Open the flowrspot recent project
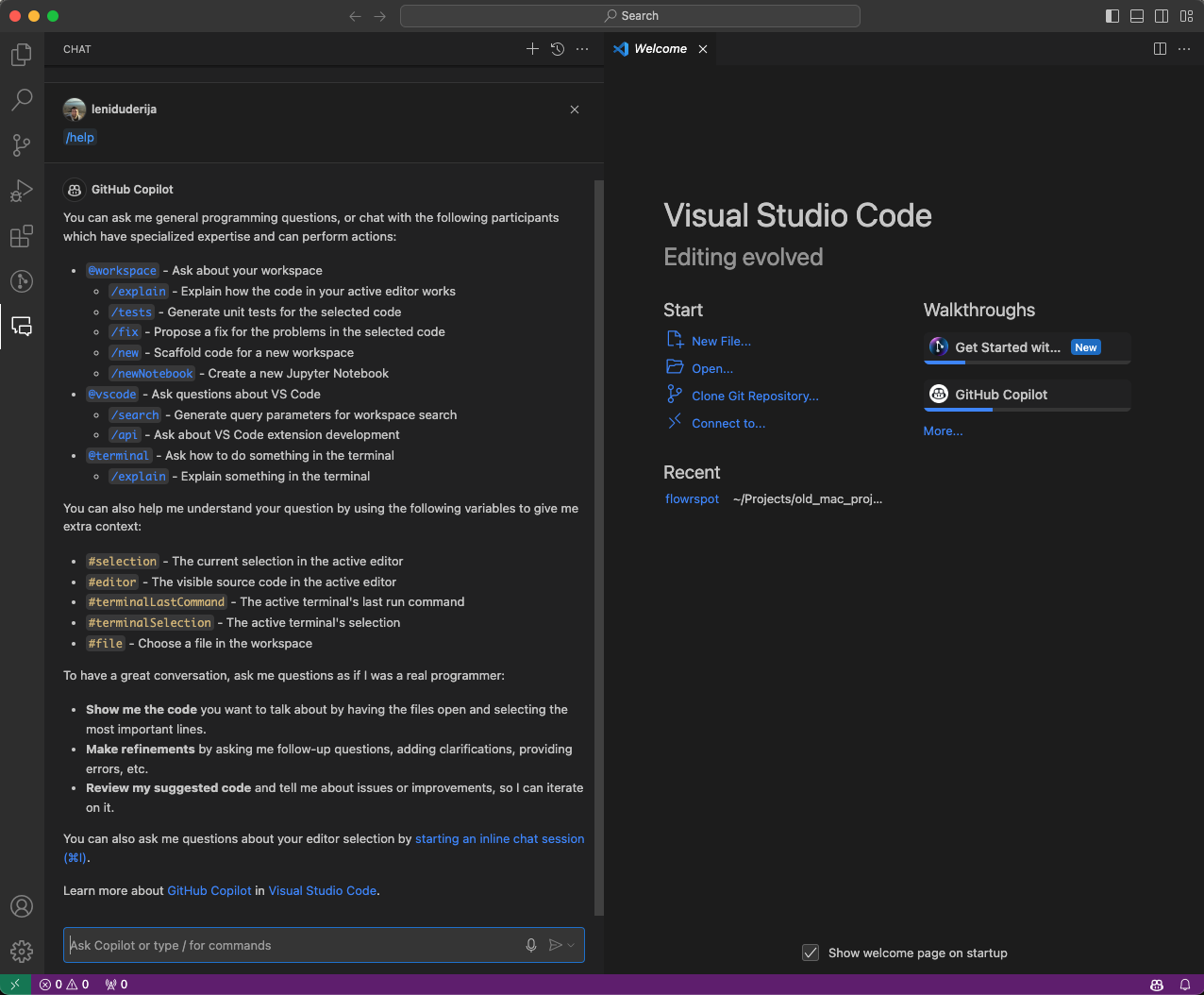Viewport: 1204px width, 995px height. 692,498
